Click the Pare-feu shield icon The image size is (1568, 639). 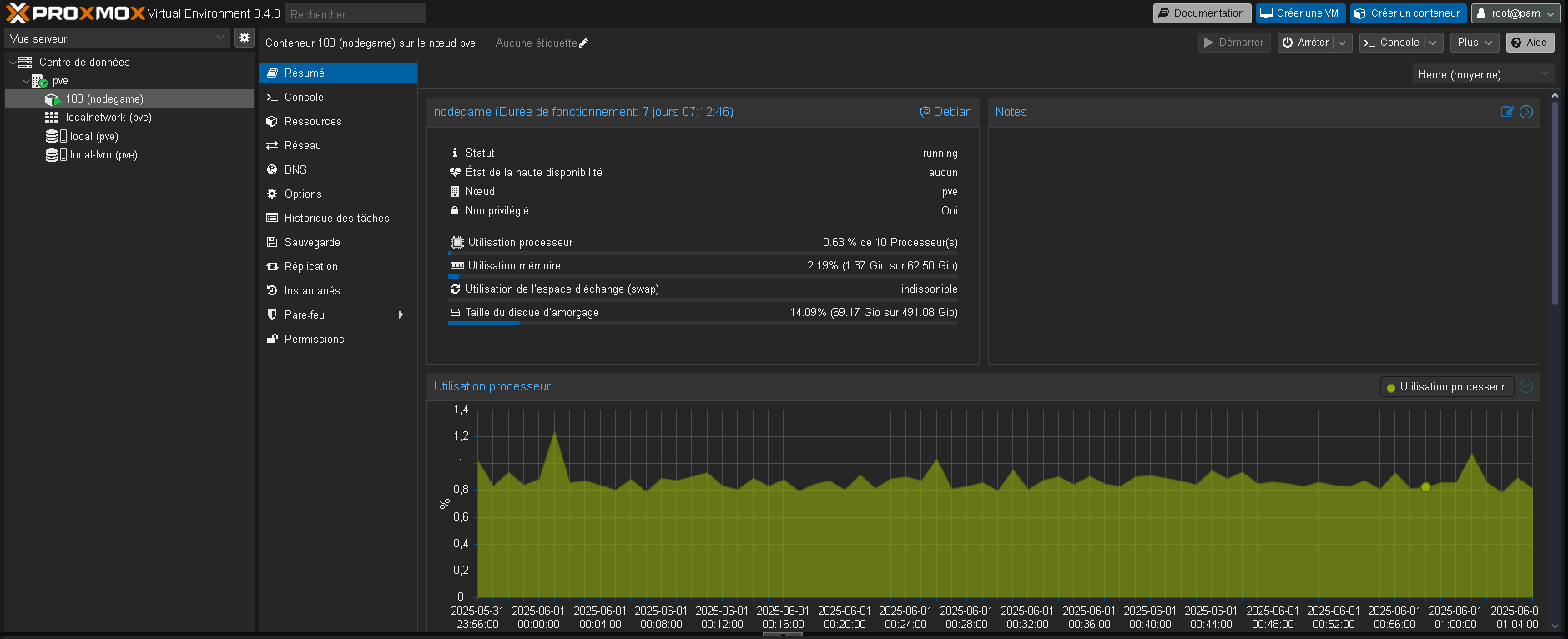[x=272, y=314]
